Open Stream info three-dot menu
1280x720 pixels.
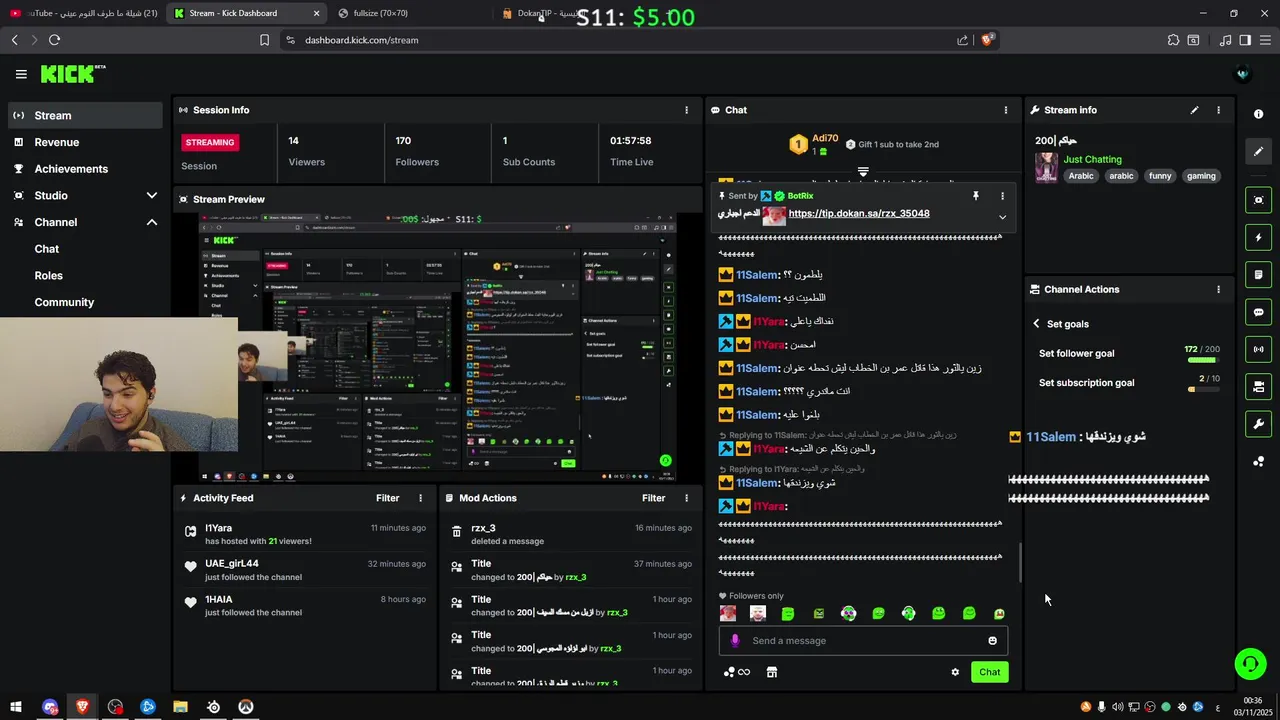pyautogui.click(x=1218, y=110)
